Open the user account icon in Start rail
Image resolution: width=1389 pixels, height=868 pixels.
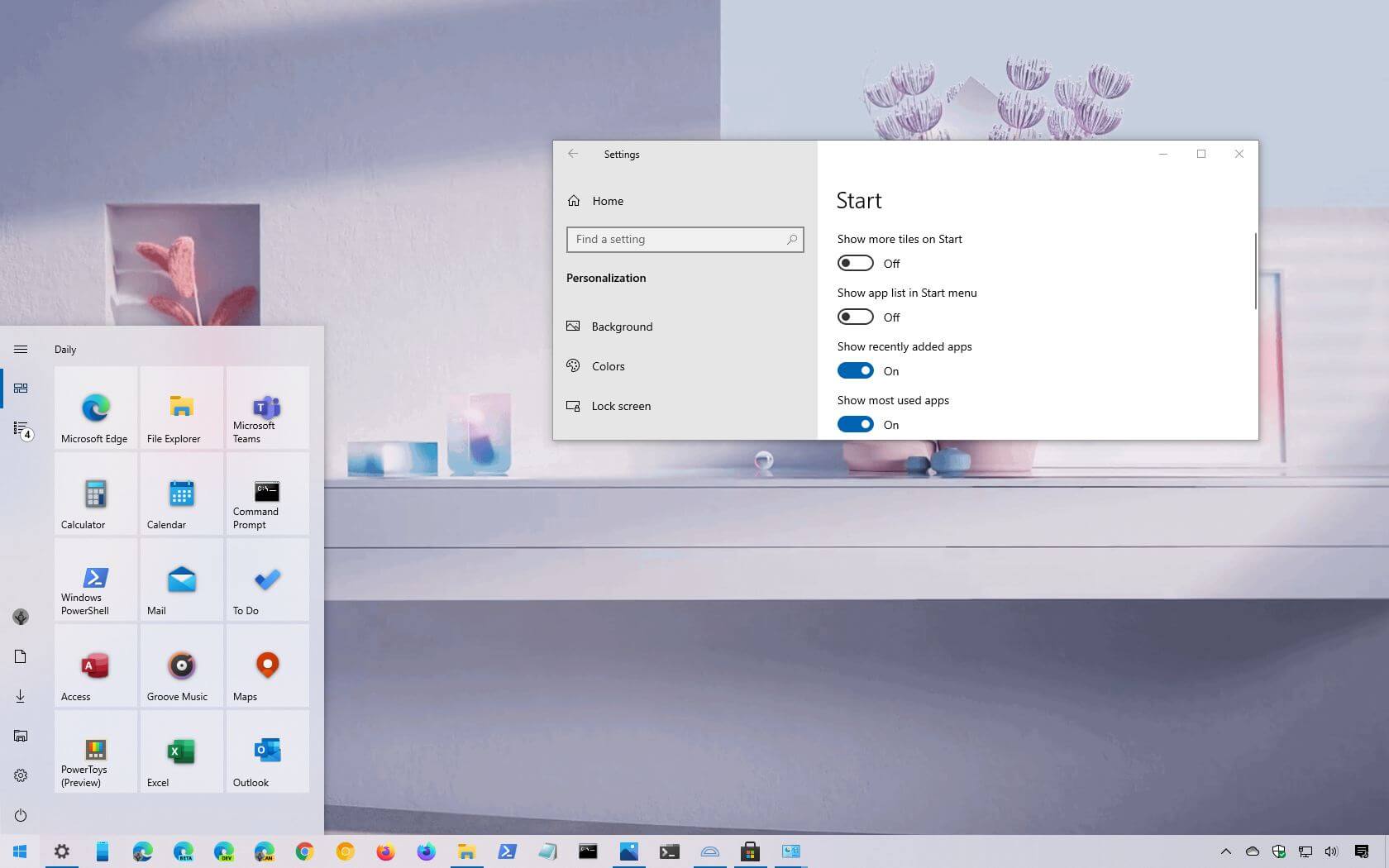pyautogui.click(x=21, y=617)
